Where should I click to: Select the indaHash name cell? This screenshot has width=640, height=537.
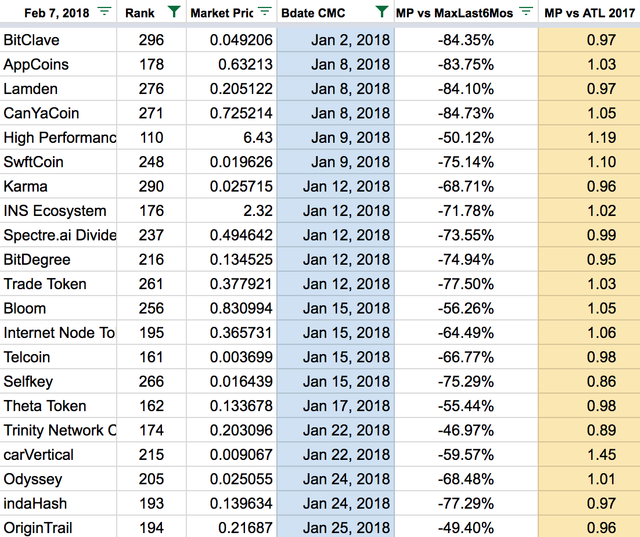pos(58,503)
